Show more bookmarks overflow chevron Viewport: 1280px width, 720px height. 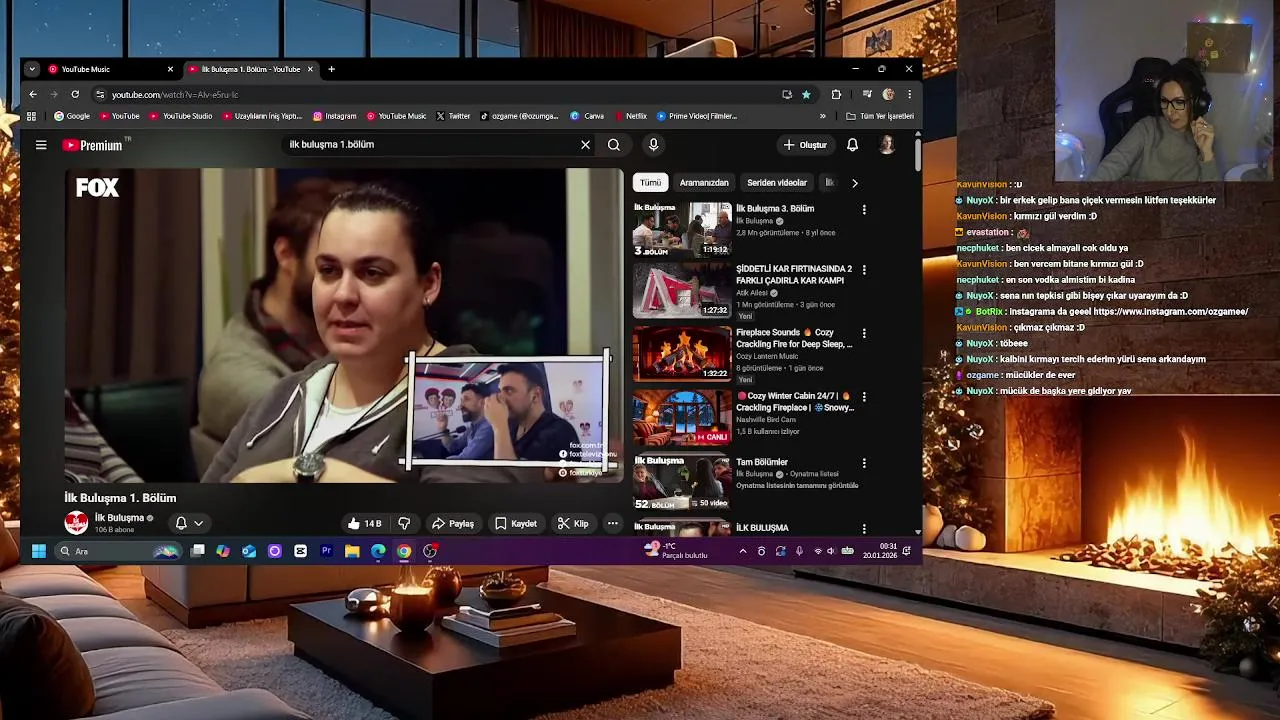click(823, 116)
